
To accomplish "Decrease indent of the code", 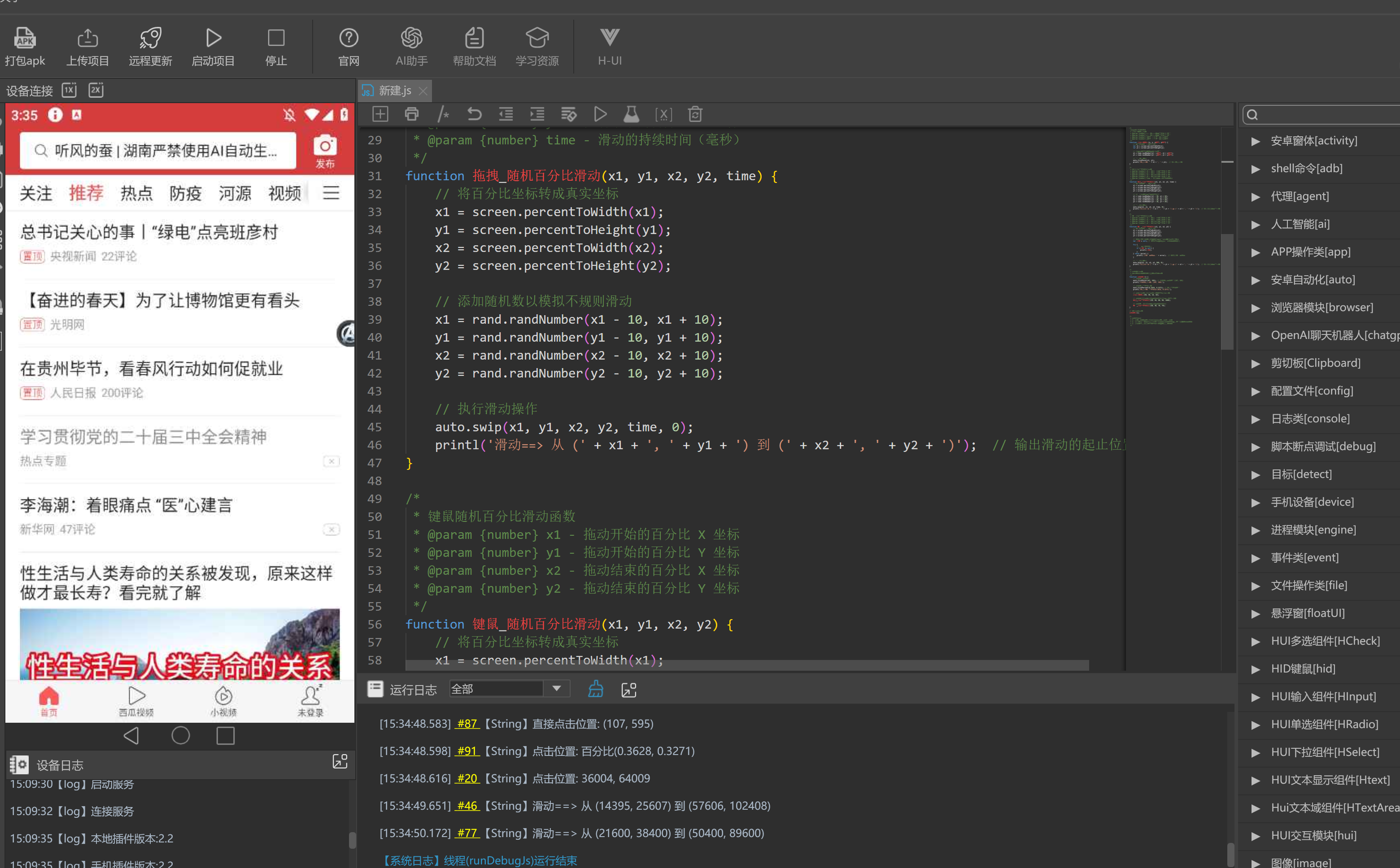I will click(x=506, y=114).
